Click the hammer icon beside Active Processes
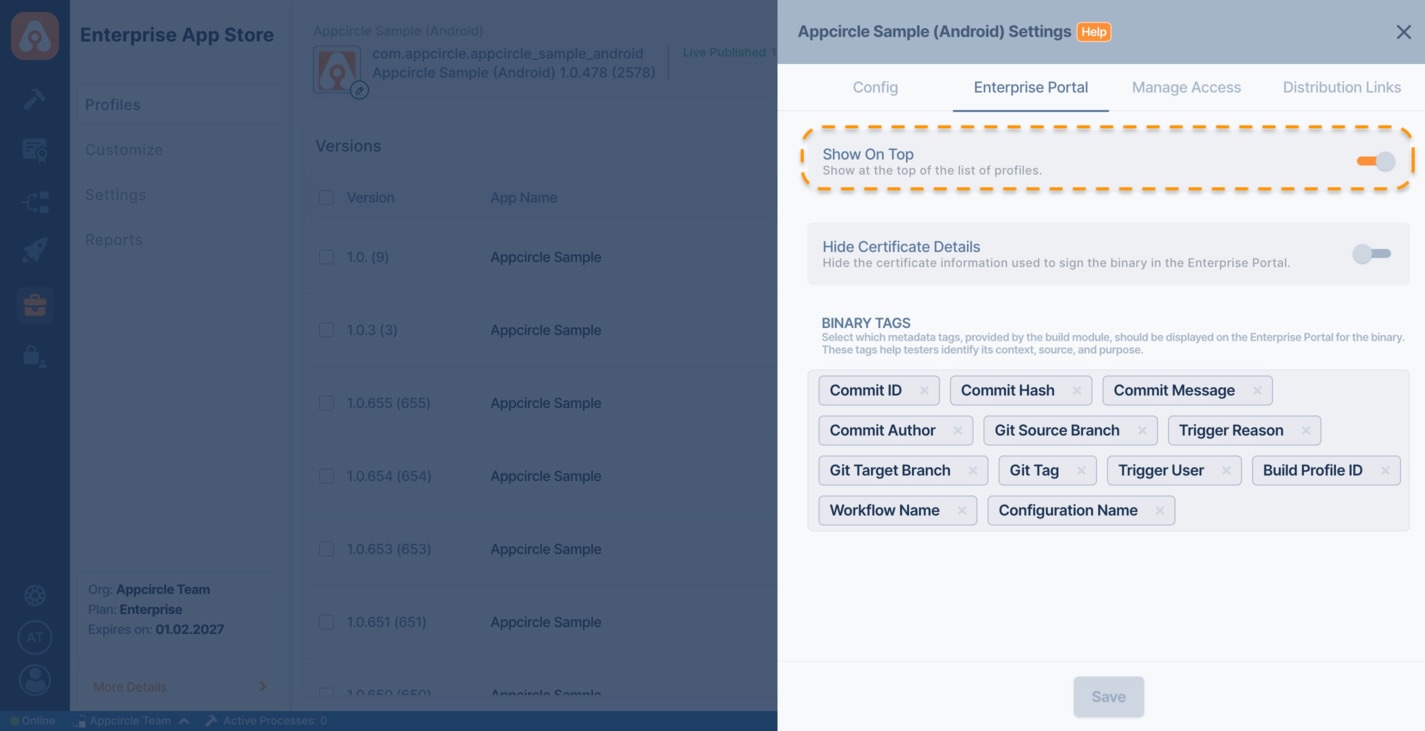This screenshot has width=1425, height=731. coord(210,720)
